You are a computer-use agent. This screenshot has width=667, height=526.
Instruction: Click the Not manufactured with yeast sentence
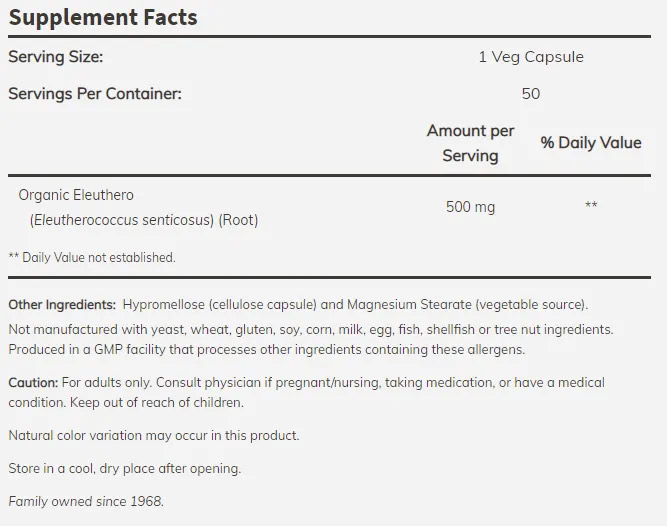(311, 329)
